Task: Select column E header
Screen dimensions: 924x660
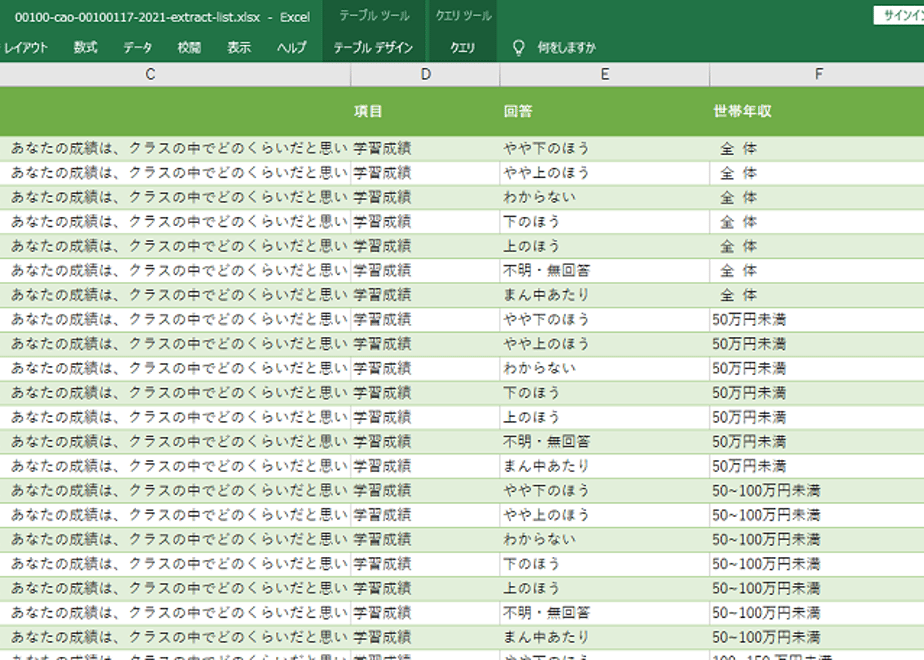Action: (x=605, y=74)
